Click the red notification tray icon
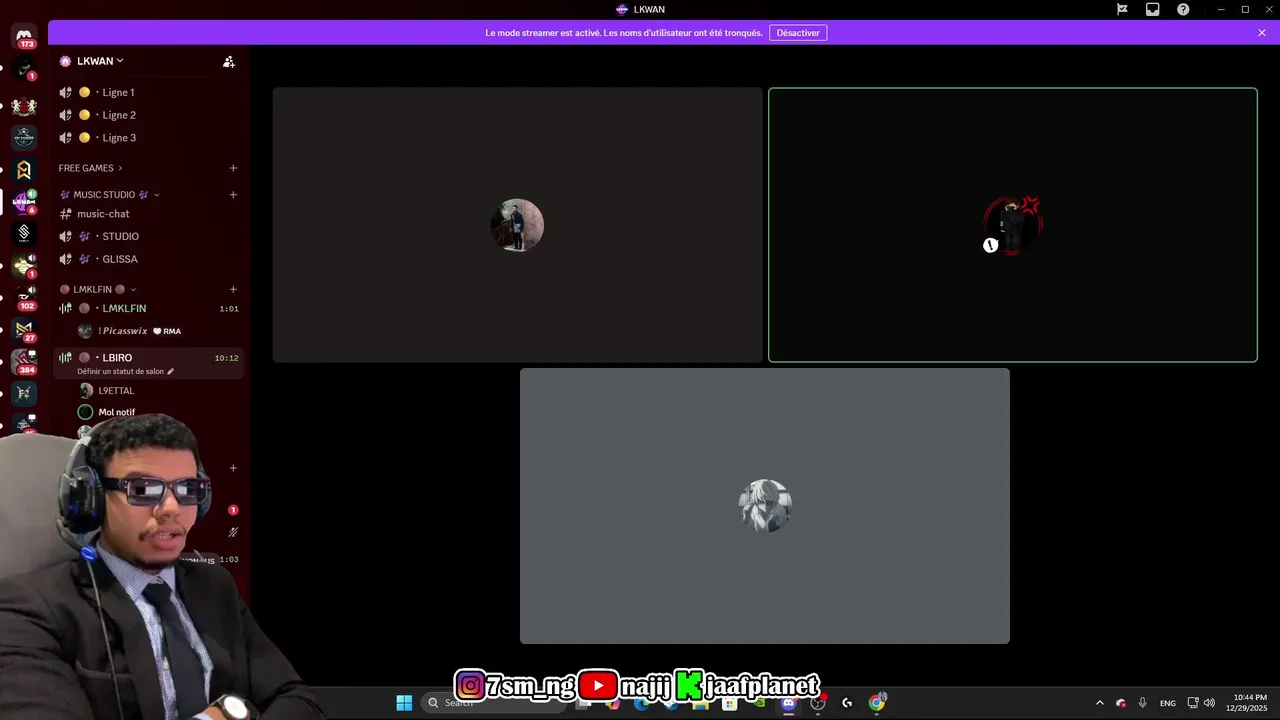Image resolution: width=1280 pixels, height=720 pixels. coord(1121,703)
